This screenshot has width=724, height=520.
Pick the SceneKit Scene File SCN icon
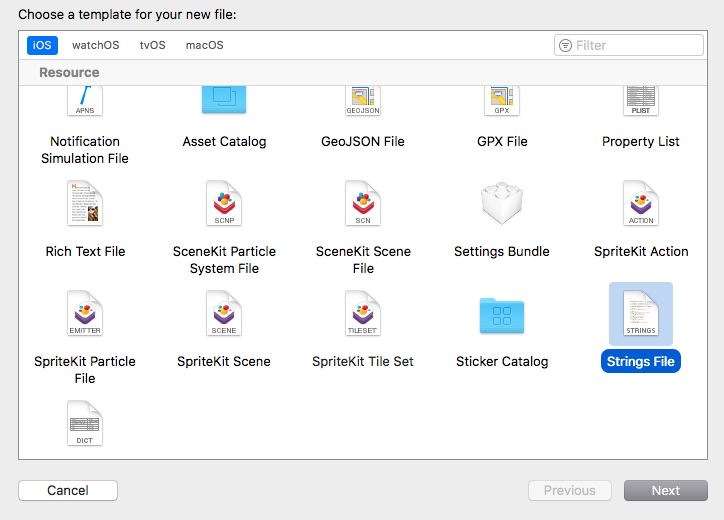coord(363,203)
